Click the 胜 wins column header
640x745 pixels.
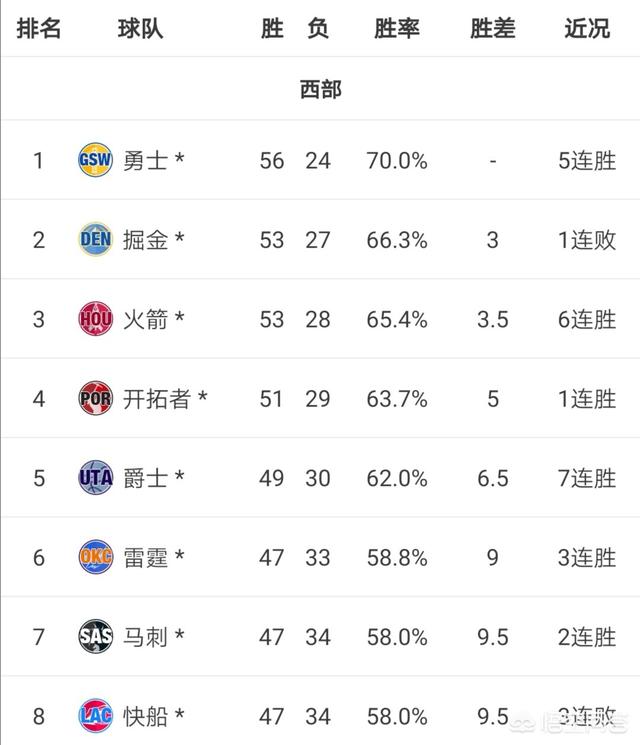pyautogui.click(x=272, y=29)
